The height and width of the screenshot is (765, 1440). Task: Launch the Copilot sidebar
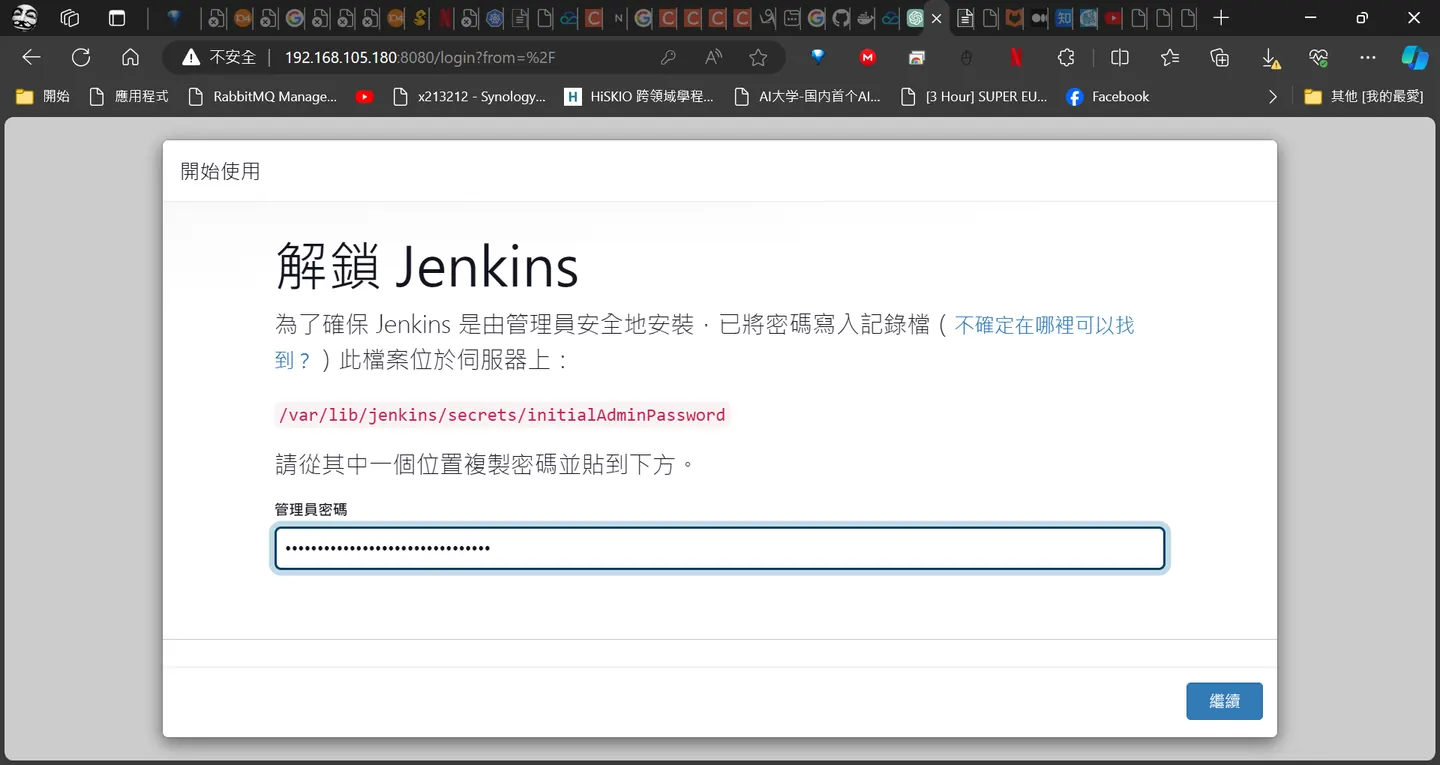click(1414, 57)
